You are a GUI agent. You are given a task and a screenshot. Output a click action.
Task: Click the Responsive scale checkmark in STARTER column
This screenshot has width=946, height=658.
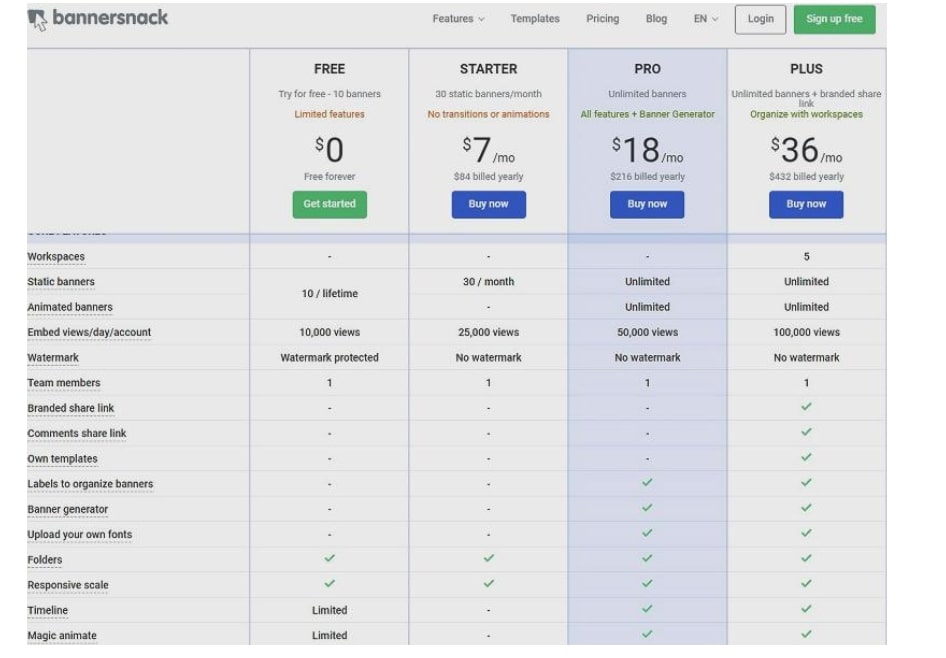click(x=488, y=585)
